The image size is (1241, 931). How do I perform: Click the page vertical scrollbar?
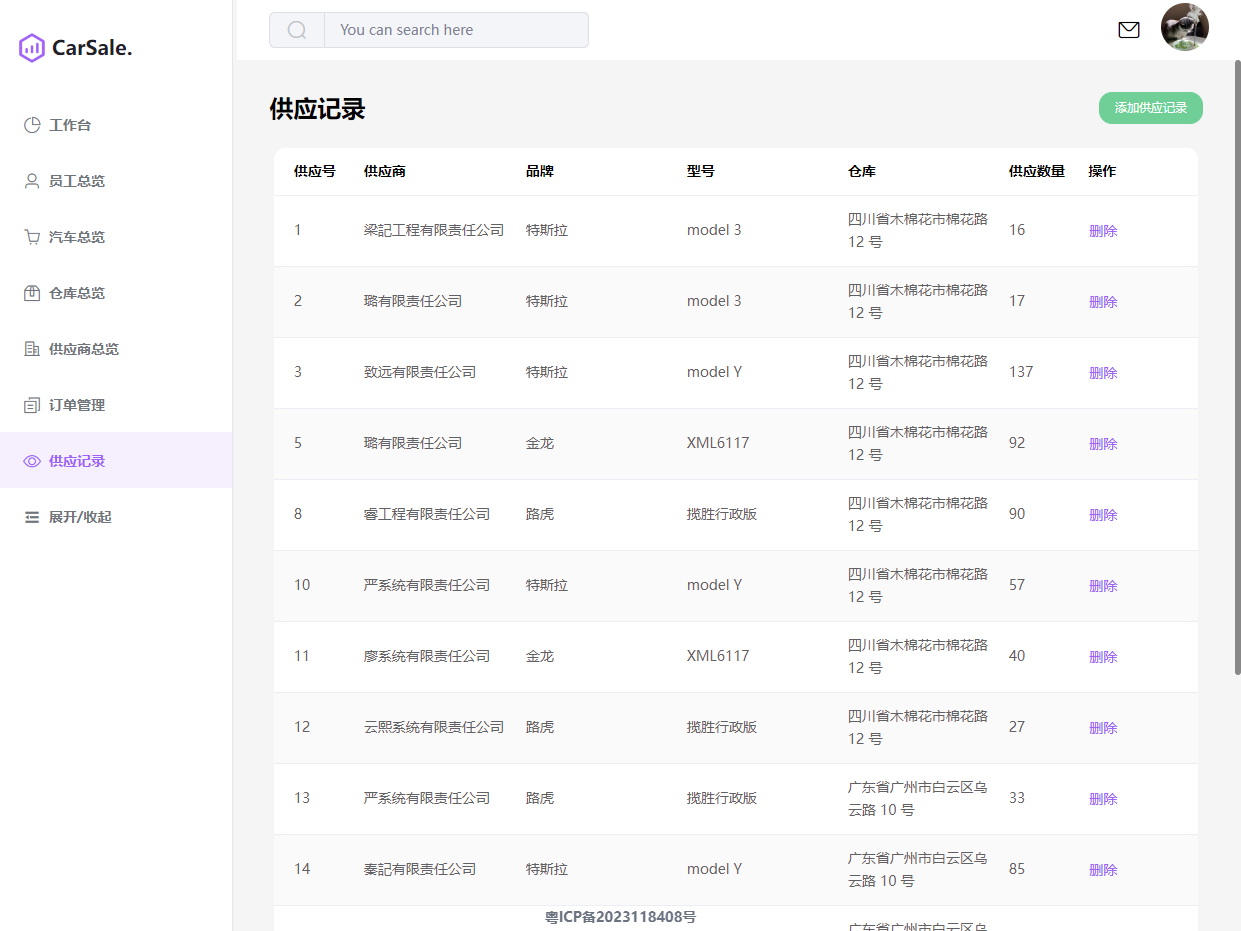(1237, 368)
